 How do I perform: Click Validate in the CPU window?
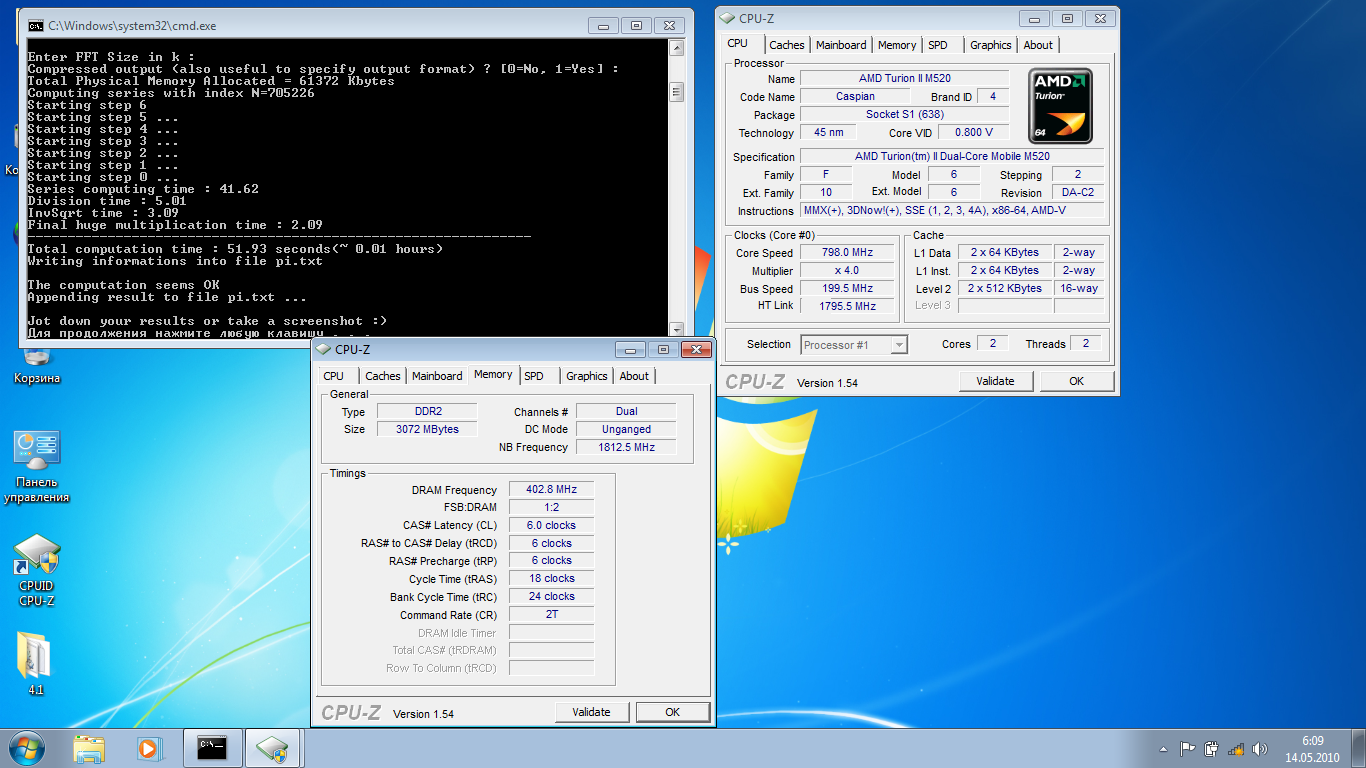pyautogui.click(x=995, y=381)
